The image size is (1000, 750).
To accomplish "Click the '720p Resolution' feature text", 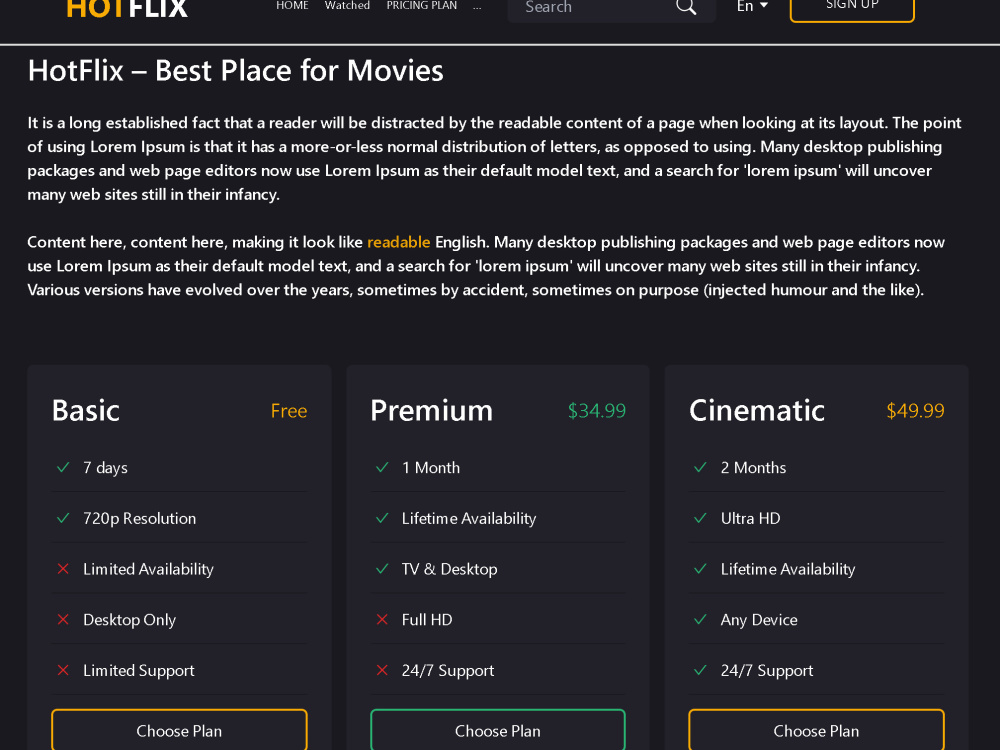I will coord(140,518).
